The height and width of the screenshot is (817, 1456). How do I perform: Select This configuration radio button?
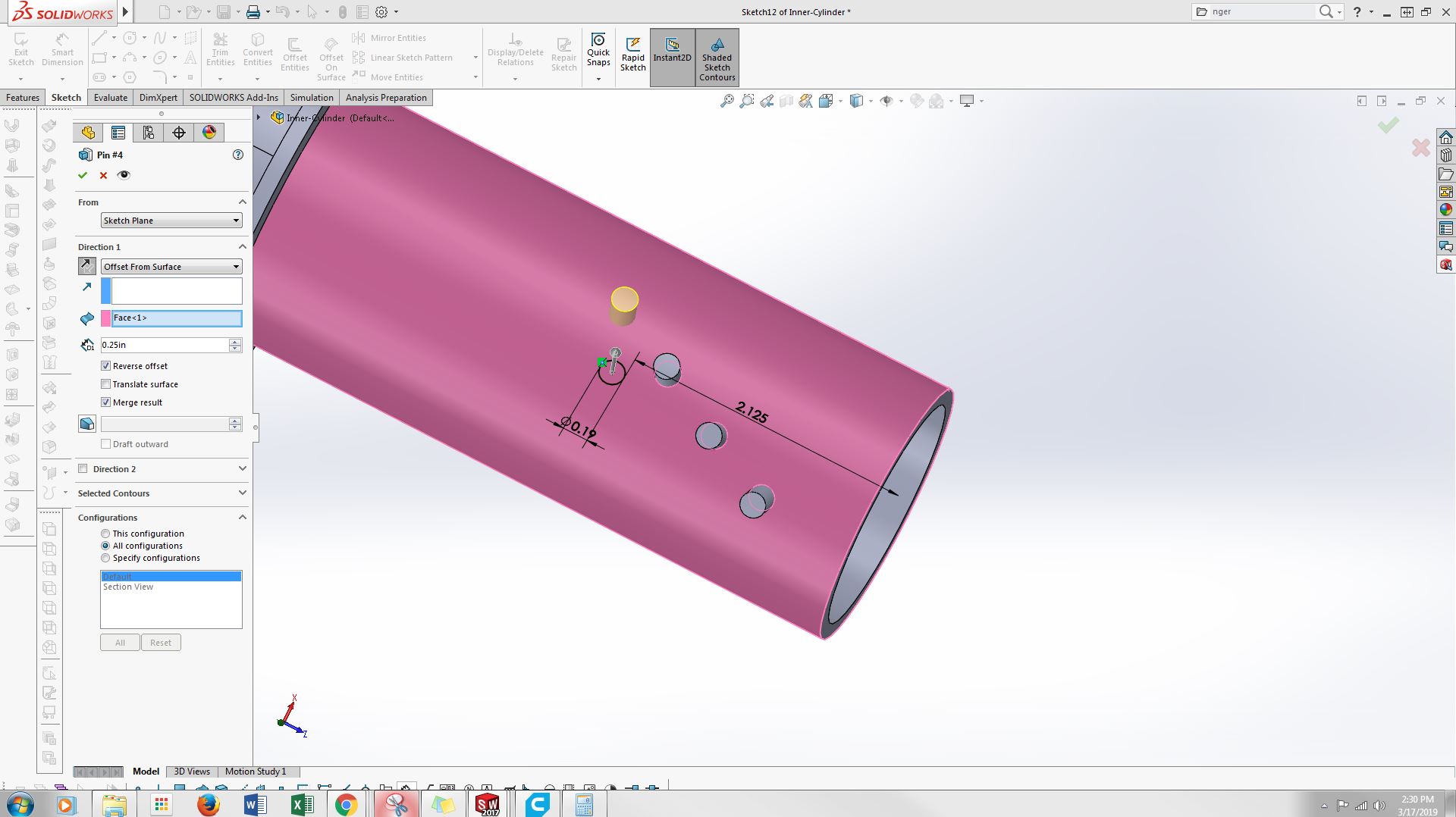tap(105, 534)
